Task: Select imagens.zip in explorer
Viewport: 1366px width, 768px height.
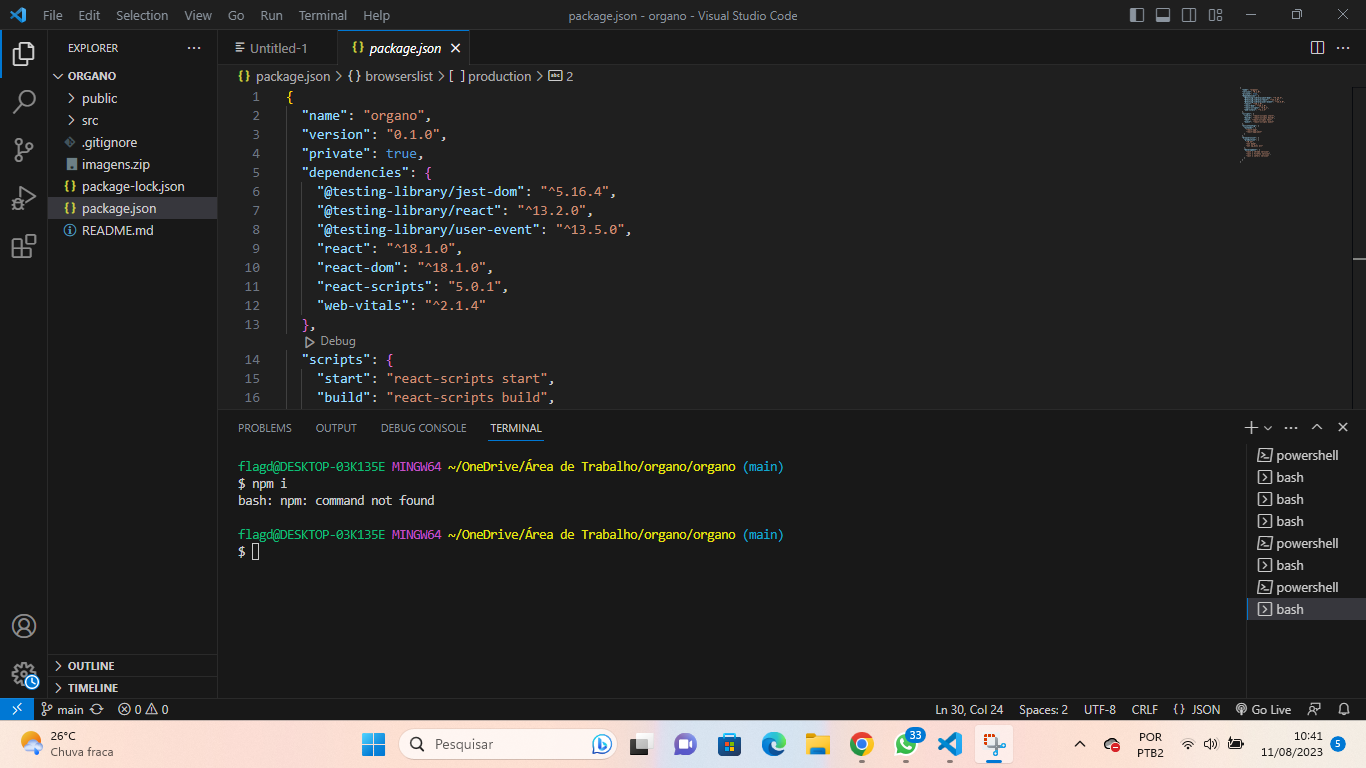Action: tap(132, 164)
